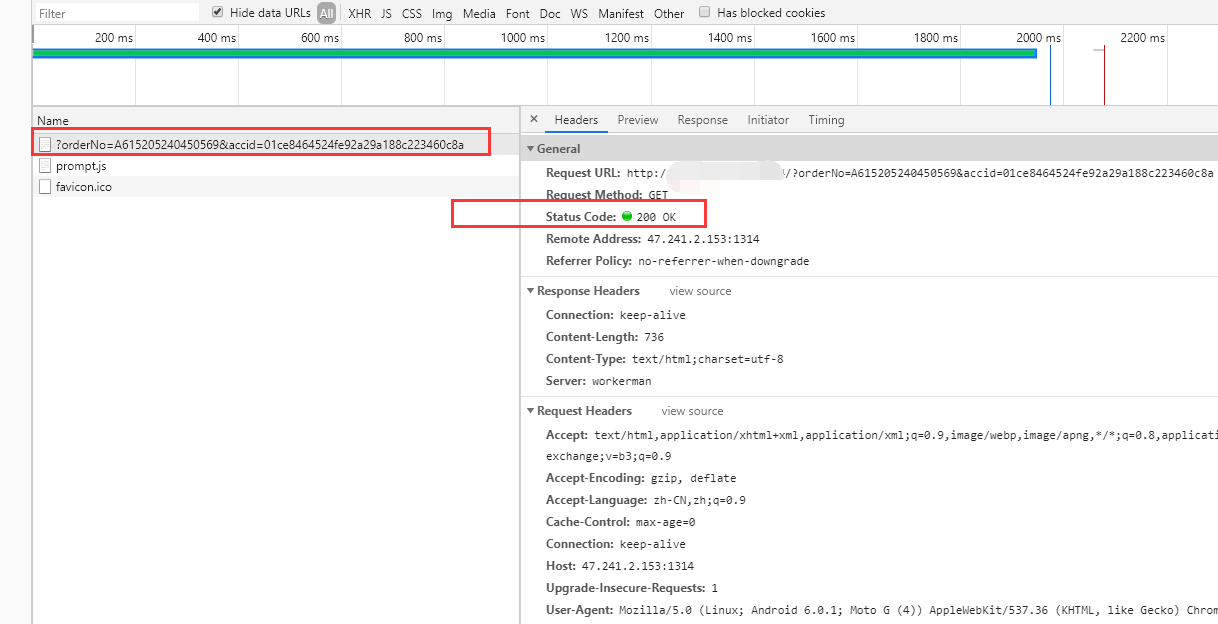Select the All filter
1218x624 pixels.
tap(326, 13)
